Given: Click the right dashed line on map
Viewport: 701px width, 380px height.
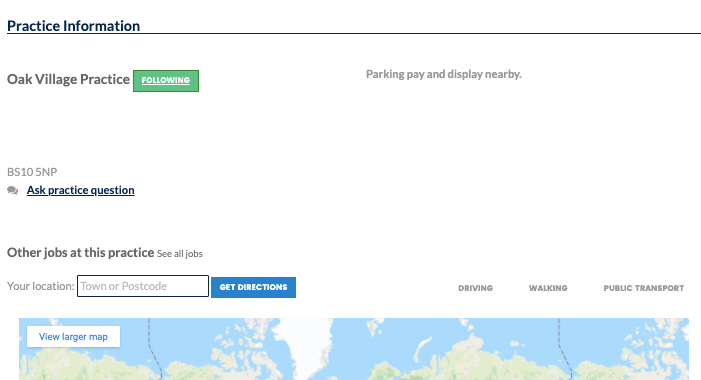Looking at the screenshot, I should click(563, 349).
